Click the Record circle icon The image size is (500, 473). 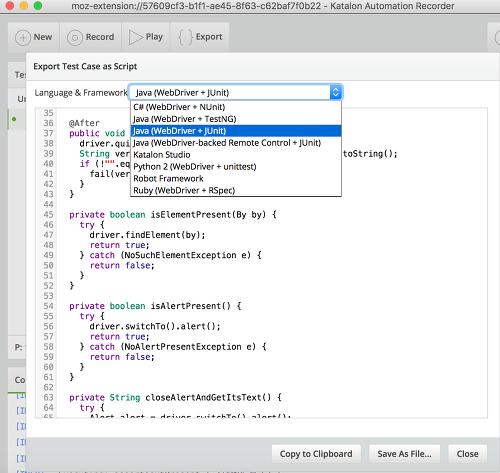click(x=75, y=38)
